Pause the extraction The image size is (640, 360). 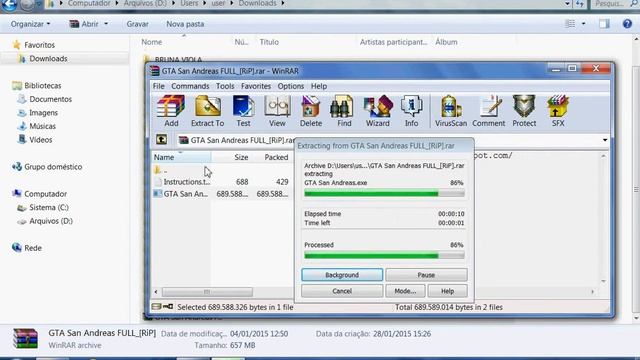(x=426, y=275)
